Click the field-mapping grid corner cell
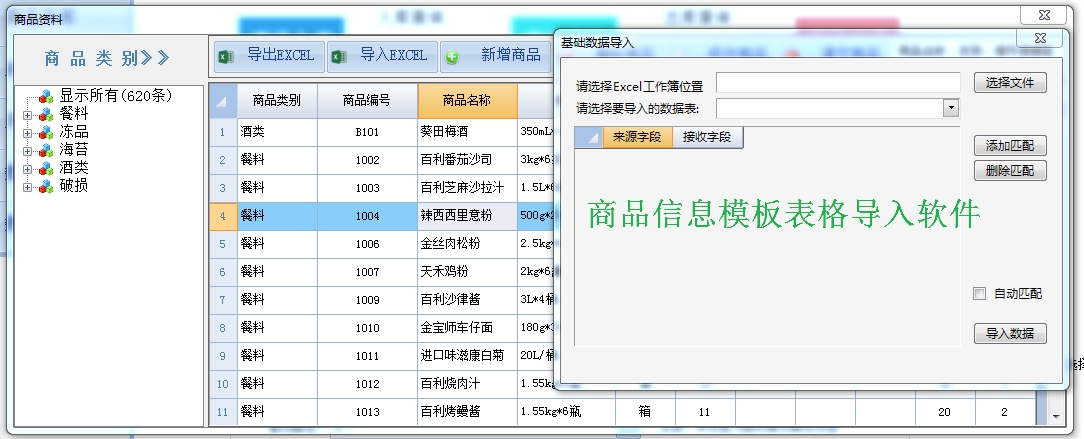This screenshot has width=1084, height=439. (589, 137)
